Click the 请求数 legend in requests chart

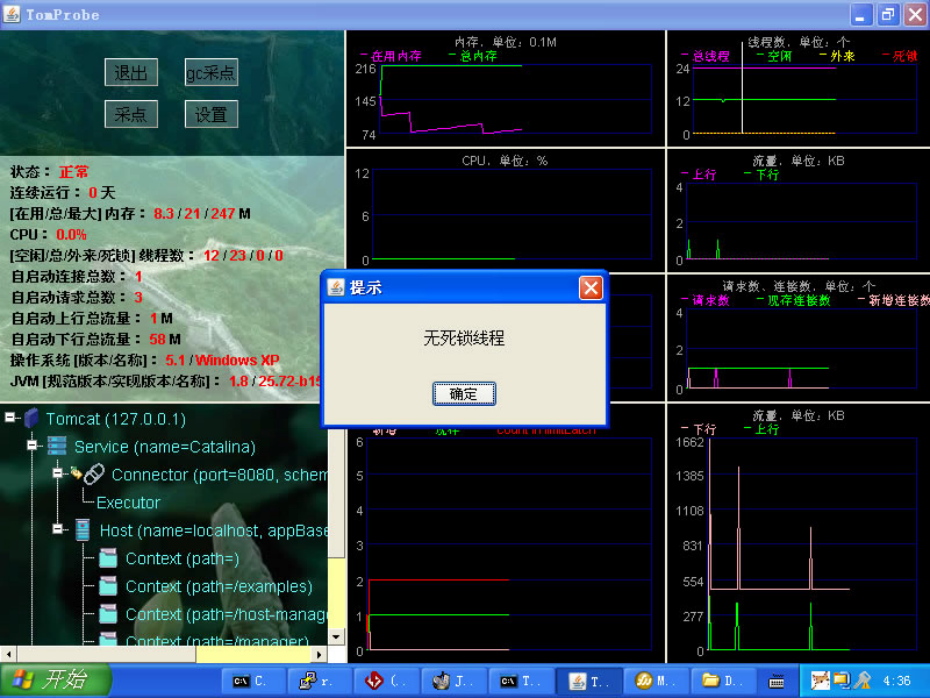click(706, 300)
